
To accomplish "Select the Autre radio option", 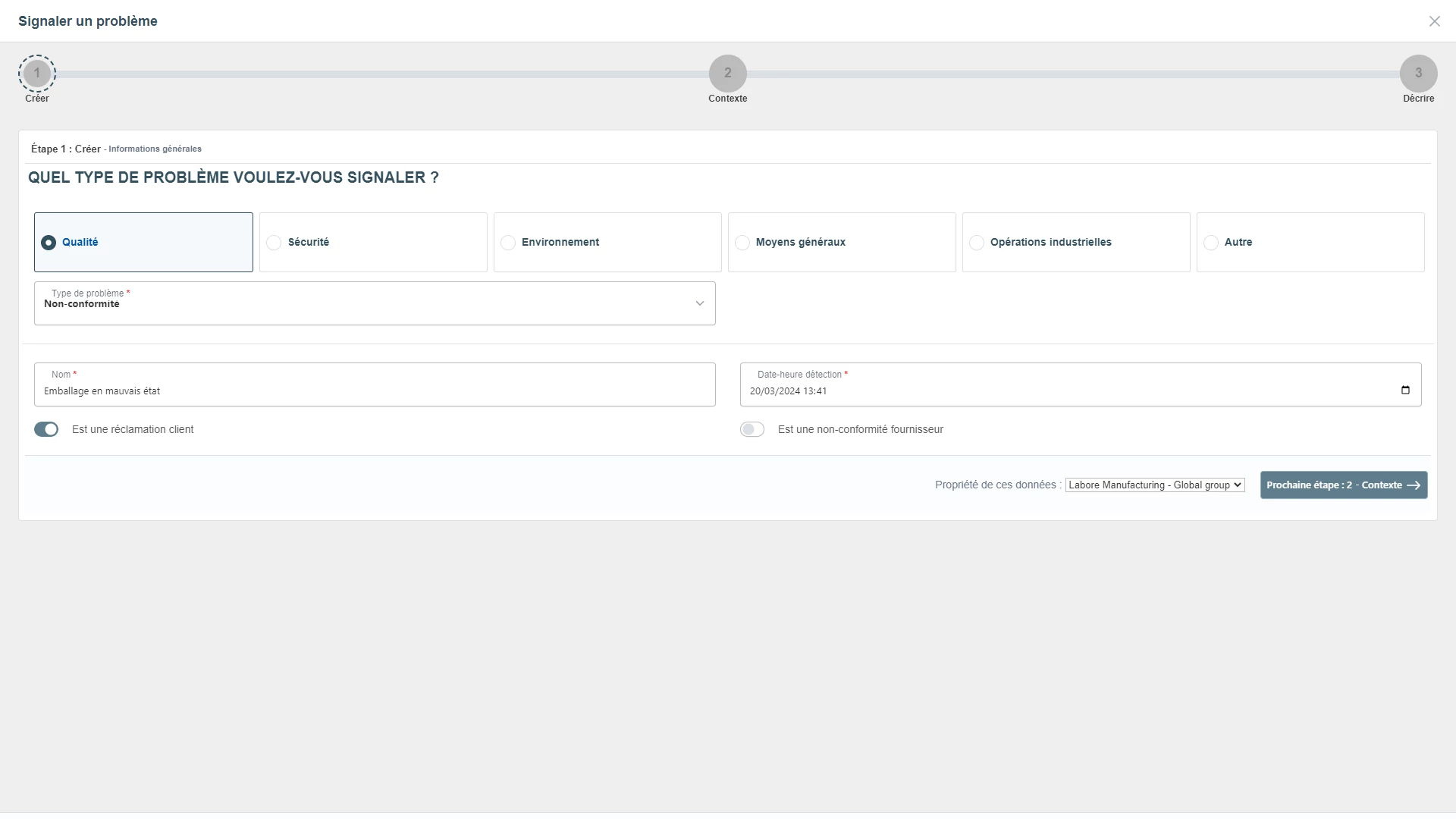I will pos(1310,242).
